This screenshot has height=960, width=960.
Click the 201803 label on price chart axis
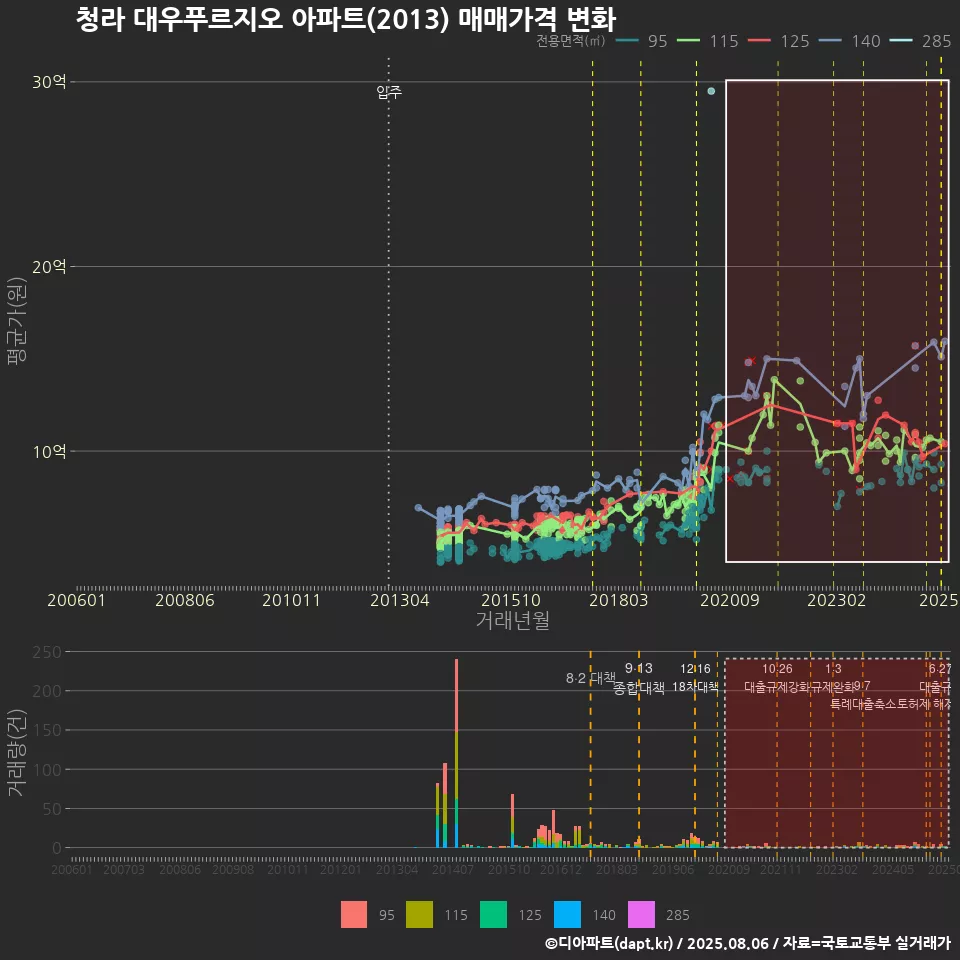tap(618, 600)
